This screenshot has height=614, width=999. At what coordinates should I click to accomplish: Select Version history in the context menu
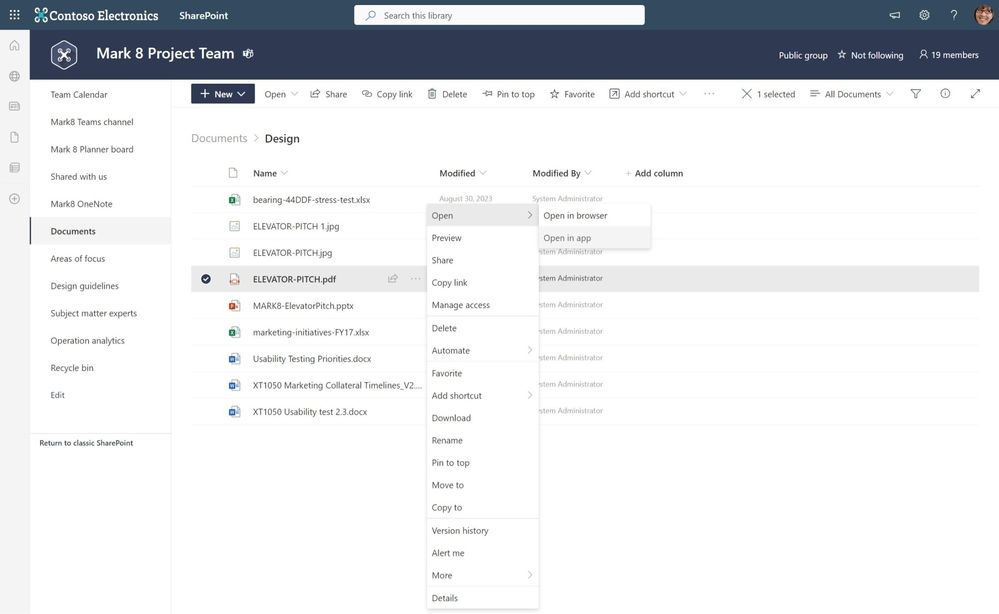[x=482, y=531]
